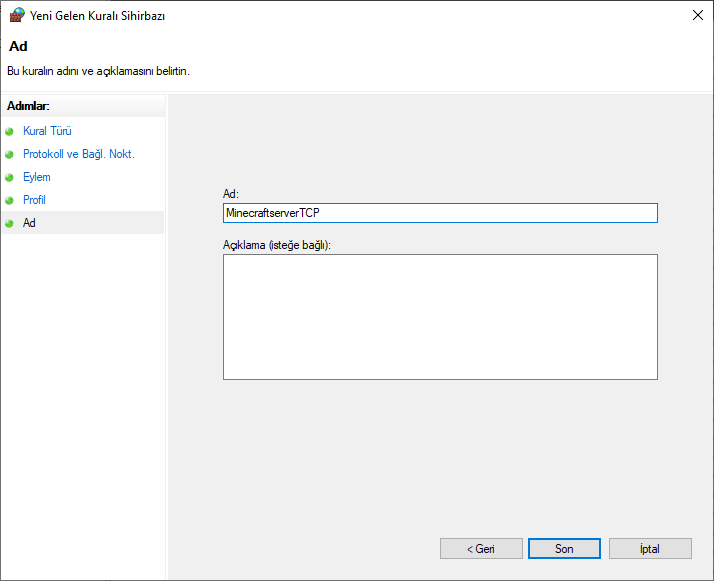The image size is (714, 581).
Task: Click green bullet beside Kural Türü
Action: click(x=10, y=131)
